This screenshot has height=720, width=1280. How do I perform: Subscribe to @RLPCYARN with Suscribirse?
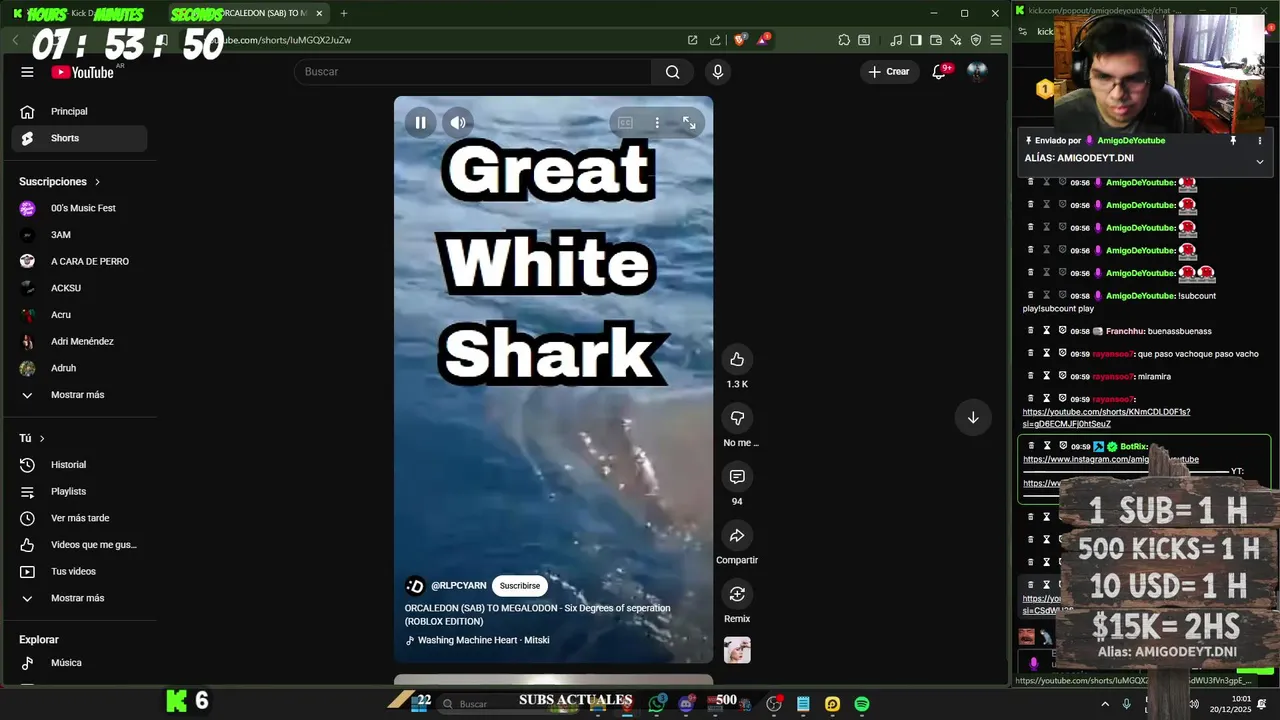(x=520, y=586)
